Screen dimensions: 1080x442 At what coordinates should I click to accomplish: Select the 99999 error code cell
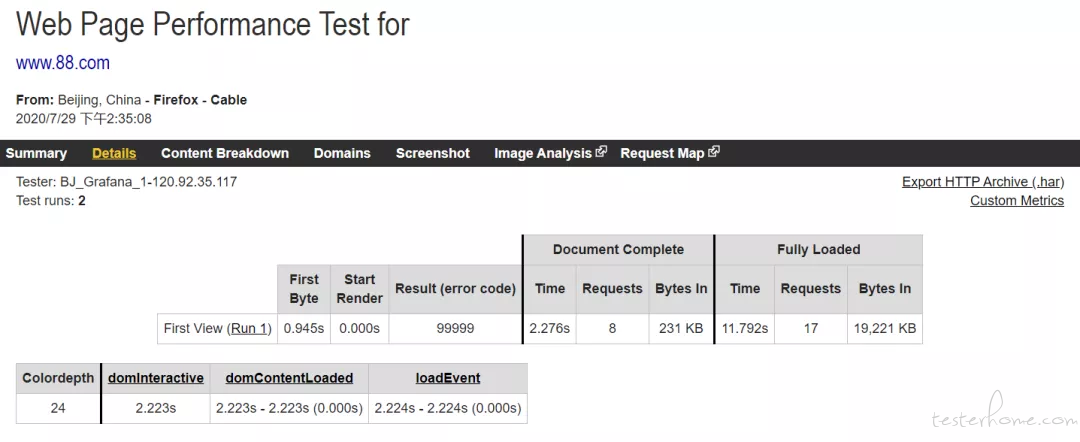tap(455, 328)
